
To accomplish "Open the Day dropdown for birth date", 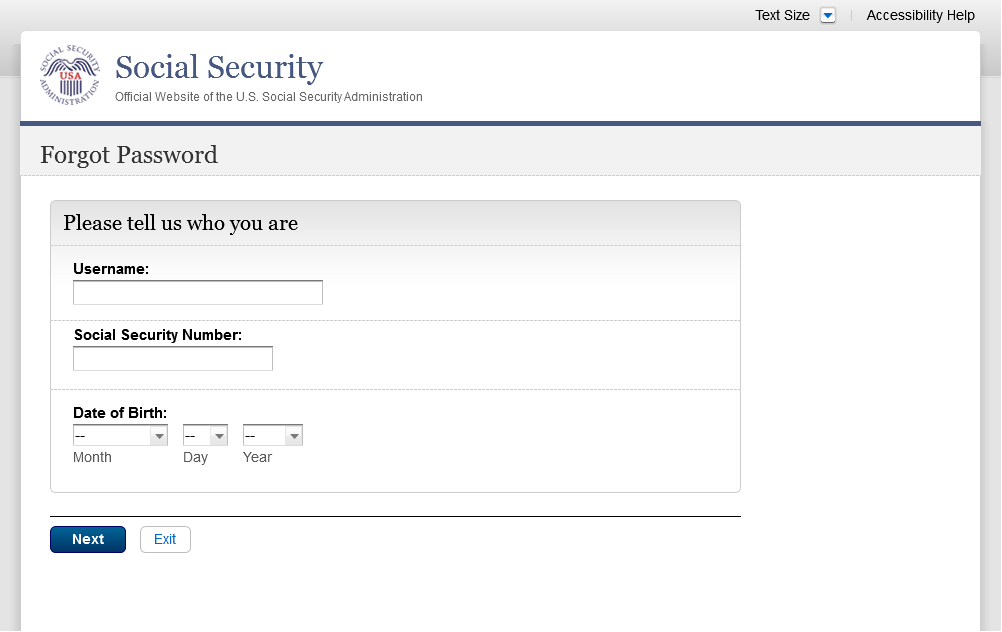I will 205,435.
